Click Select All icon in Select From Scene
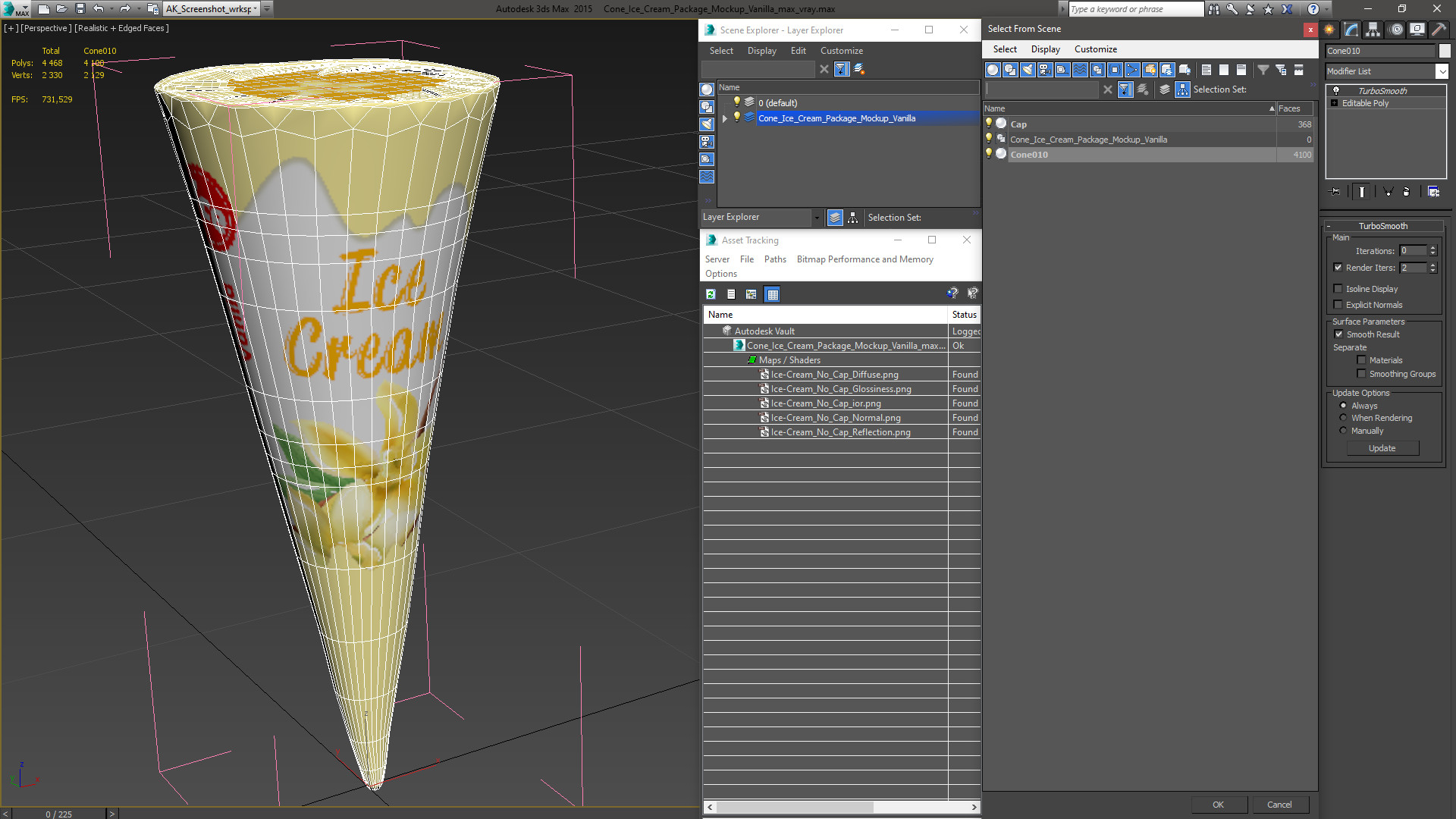 coord(1207,70)
